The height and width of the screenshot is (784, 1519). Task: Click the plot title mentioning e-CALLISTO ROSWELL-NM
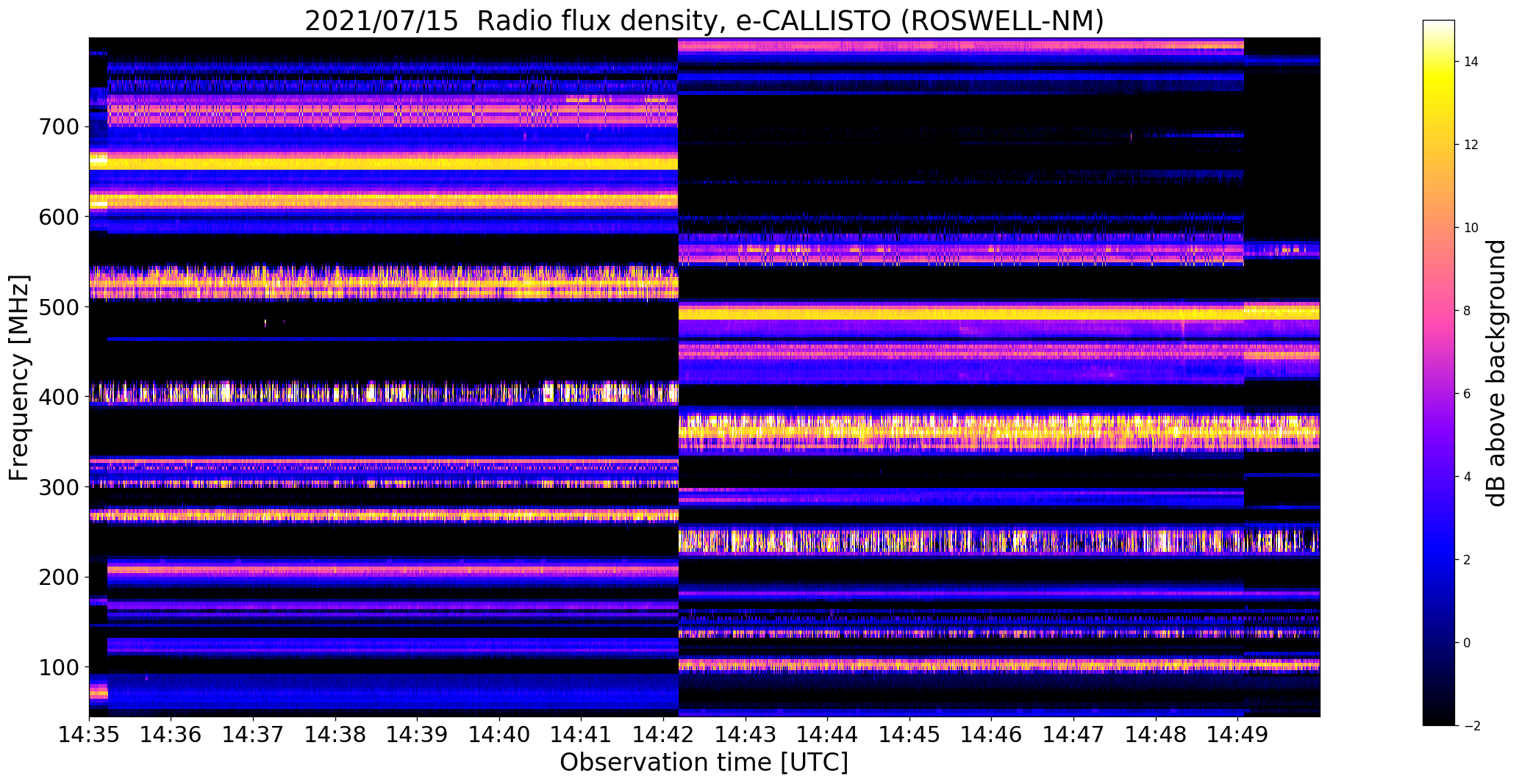(704, 20)
